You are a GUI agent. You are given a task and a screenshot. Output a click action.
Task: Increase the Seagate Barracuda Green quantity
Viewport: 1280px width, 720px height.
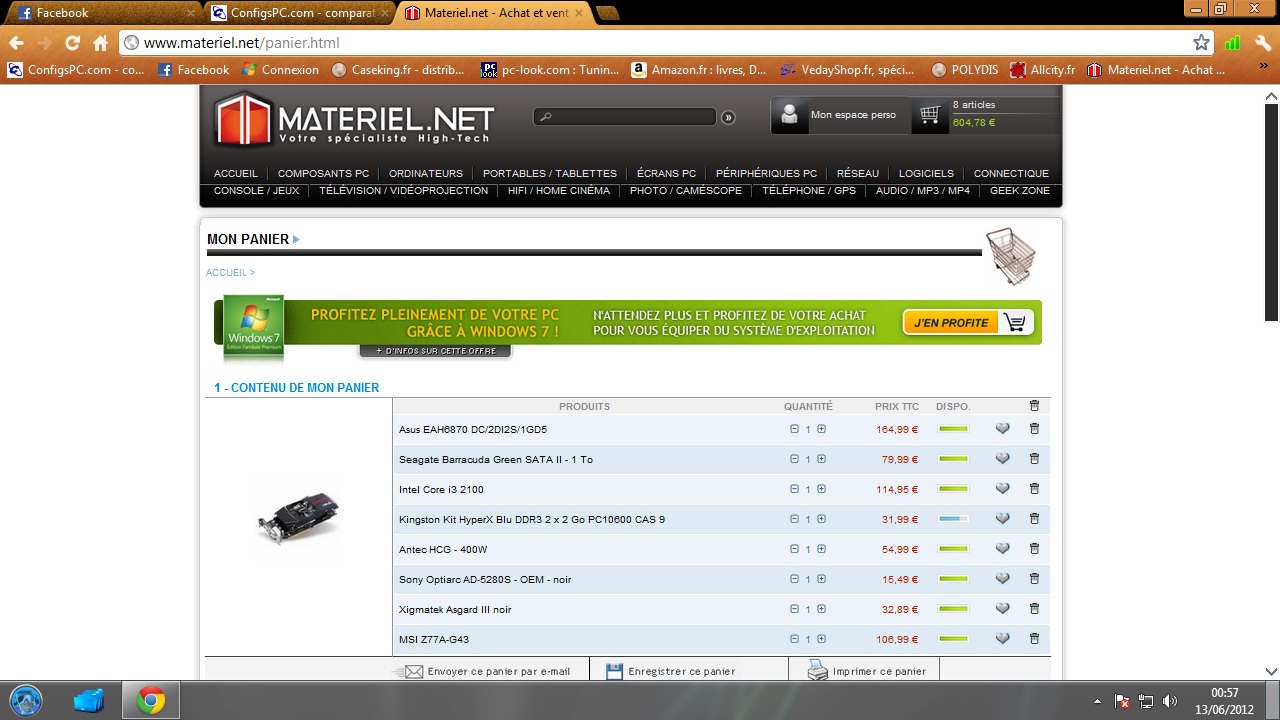coord(821,459)
